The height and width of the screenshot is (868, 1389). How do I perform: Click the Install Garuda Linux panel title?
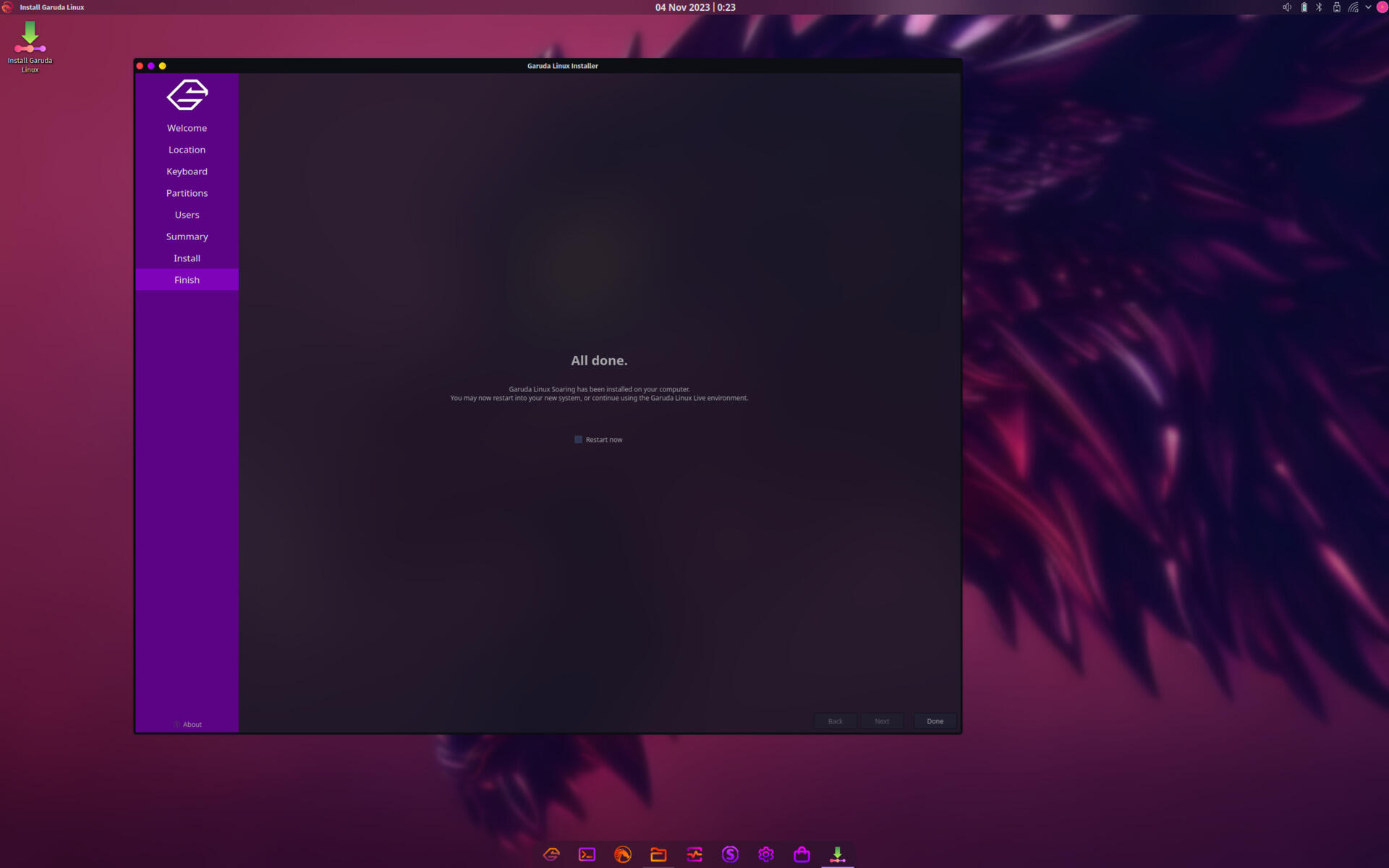[52, 7]
